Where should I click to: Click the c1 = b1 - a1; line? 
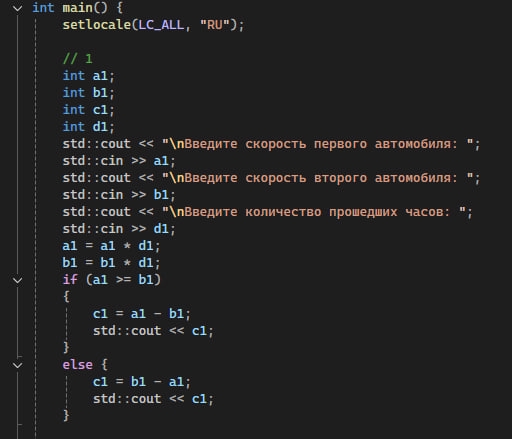click(x=142, y=382)
